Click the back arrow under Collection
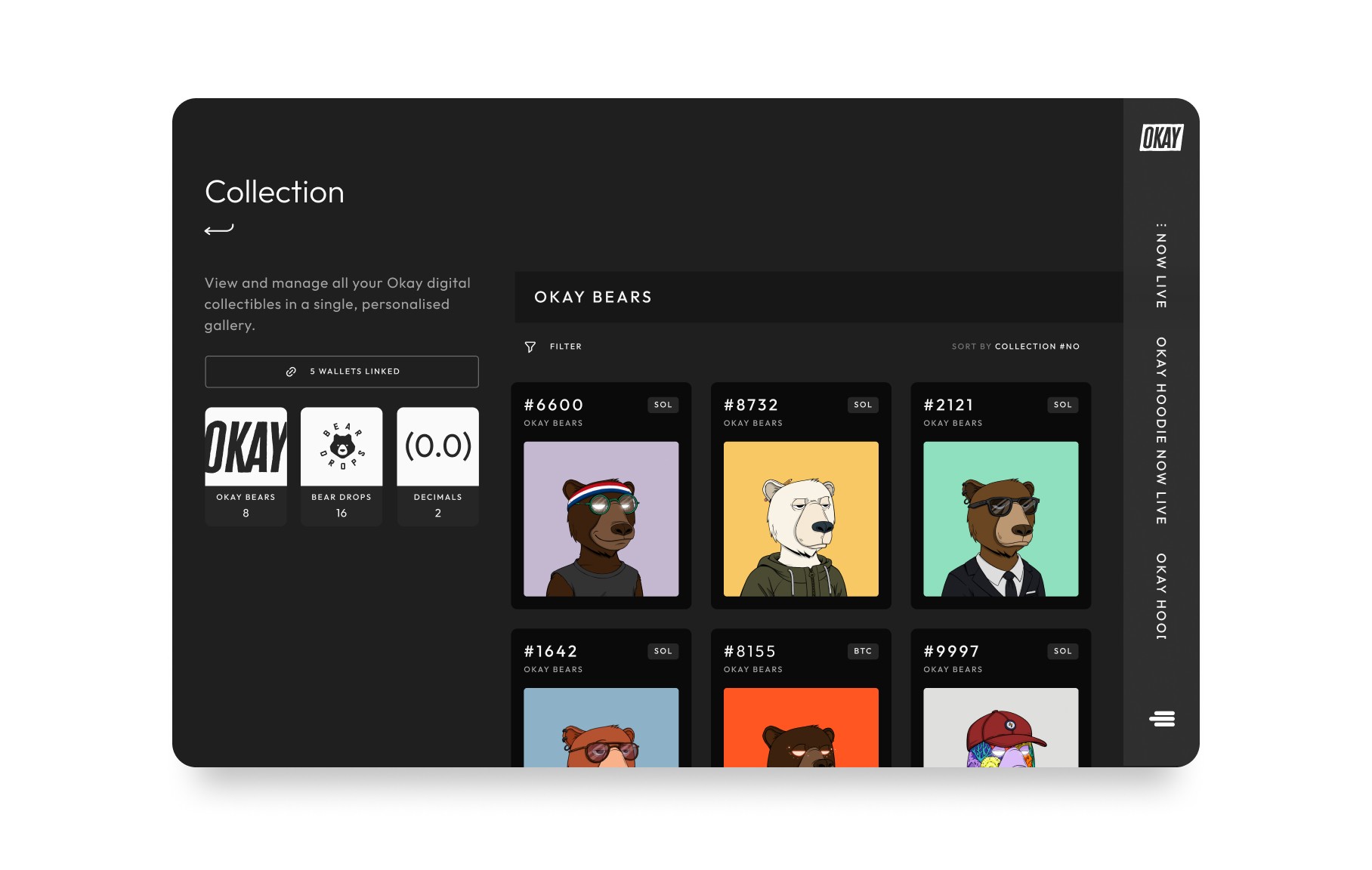The image size is (1372, 870). (x=219, y=230)
